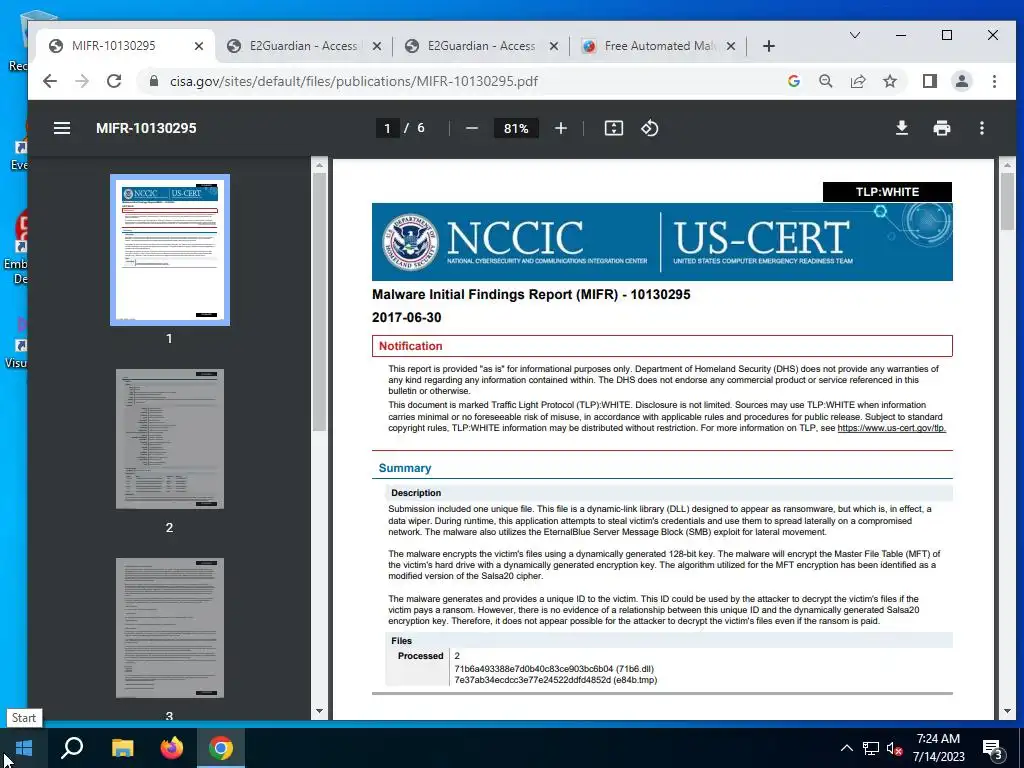Click the MIFR-10130295 toolbar title
This screenshot has width=1024, height=768.
click(x=146, y=128)
